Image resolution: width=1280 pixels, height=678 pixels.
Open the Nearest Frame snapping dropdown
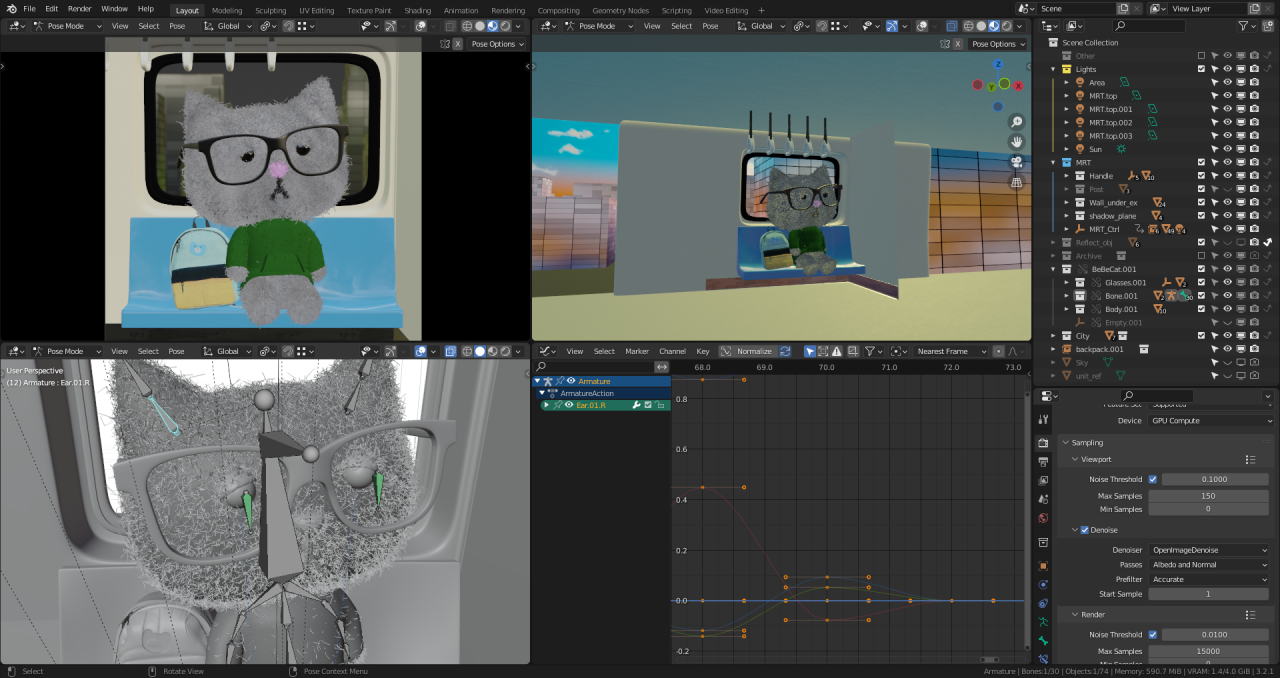tap(948, 351)
